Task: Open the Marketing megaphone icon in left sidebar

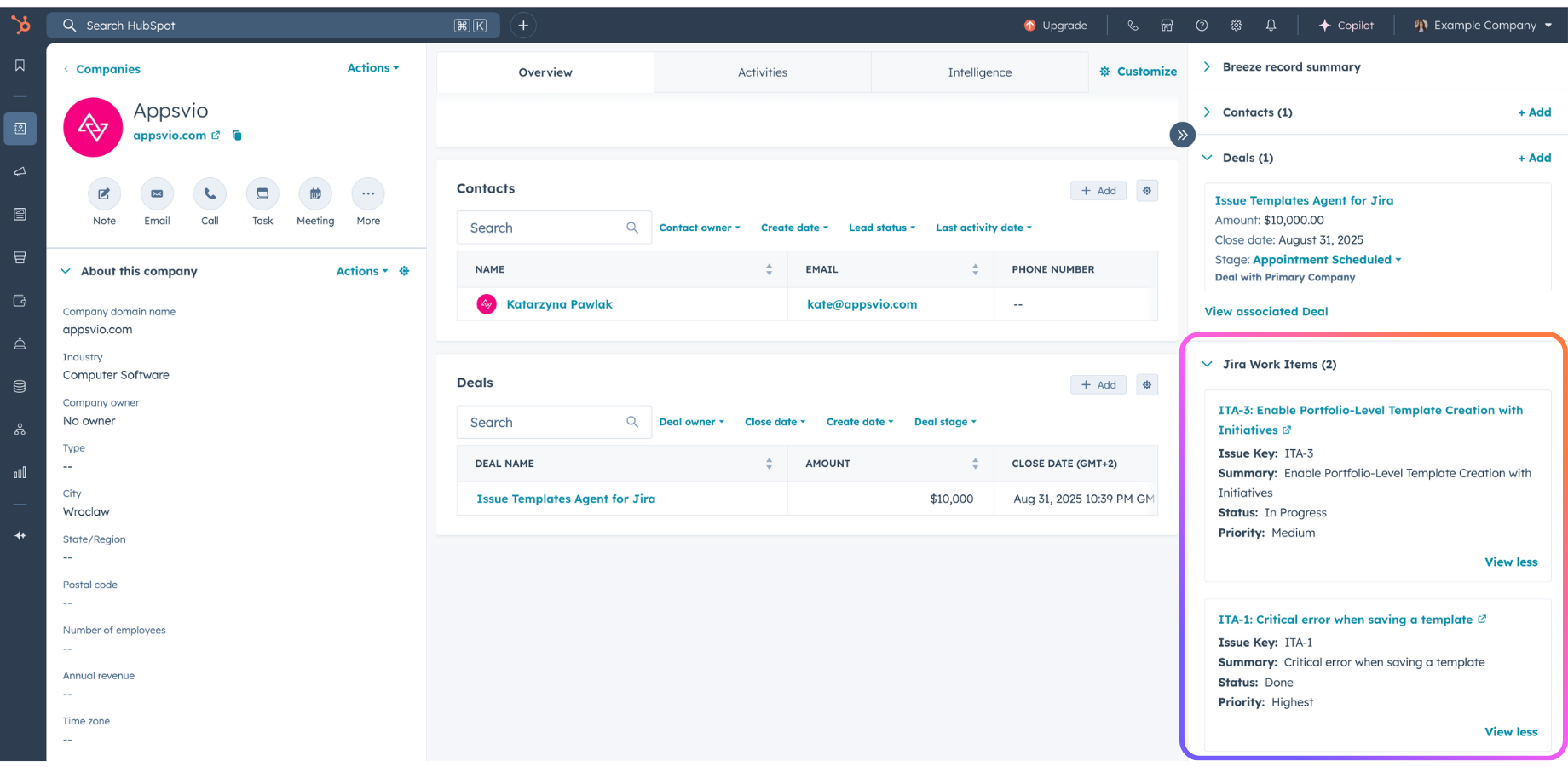Action: tap(20, 171)
